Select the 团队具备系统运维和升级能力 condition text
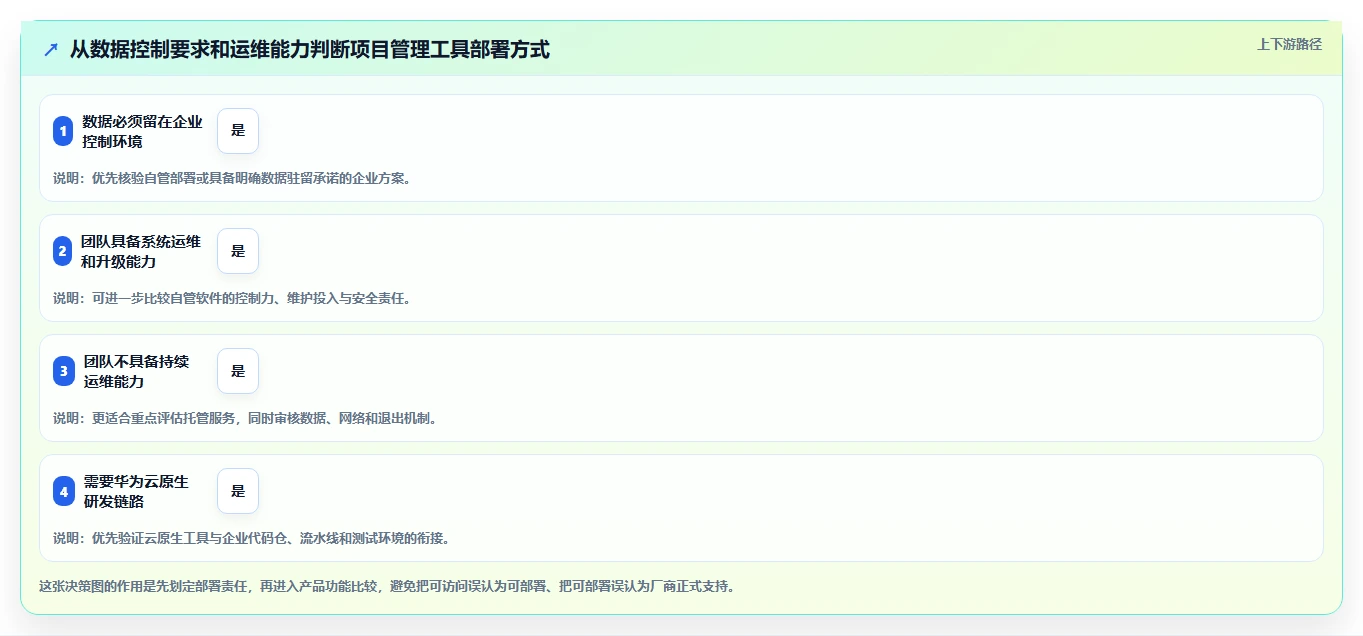The height and width of the screenshot is (636, 1363). tap(141, 251)
